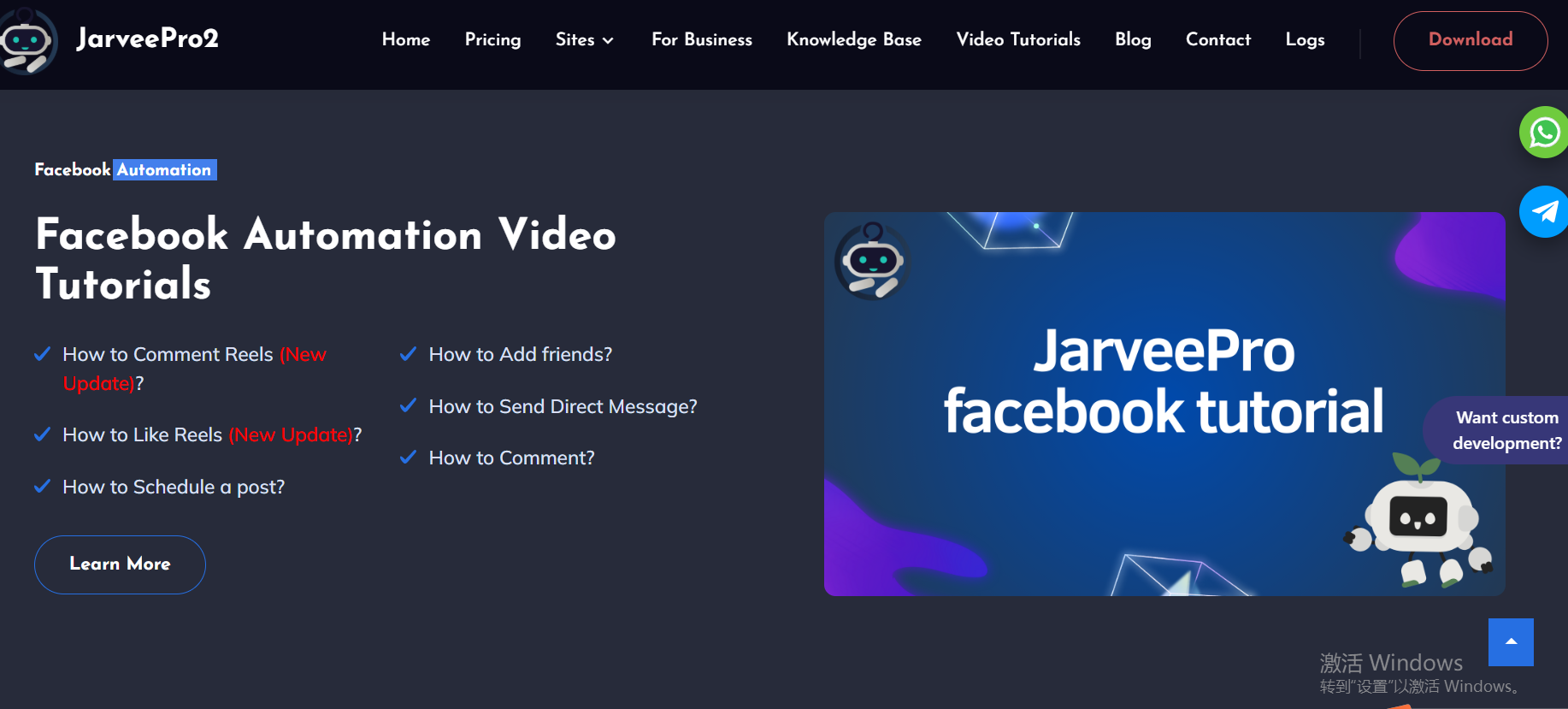Open the Logs page
Viewport: 1568px width, 709px height.
tap(1306, 40)
